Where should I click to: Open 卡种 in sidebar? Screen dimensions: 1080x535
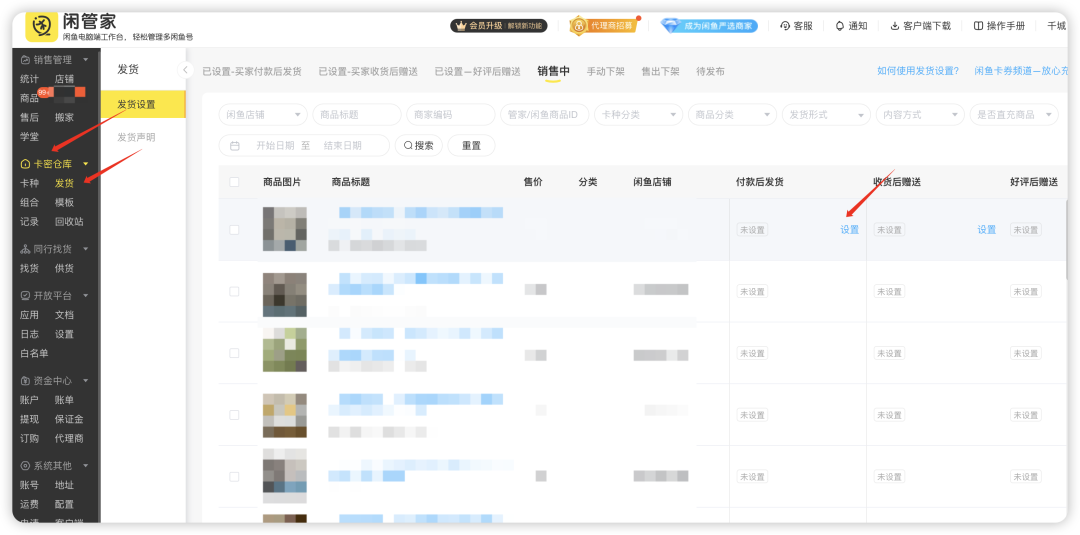coord(30,183)
